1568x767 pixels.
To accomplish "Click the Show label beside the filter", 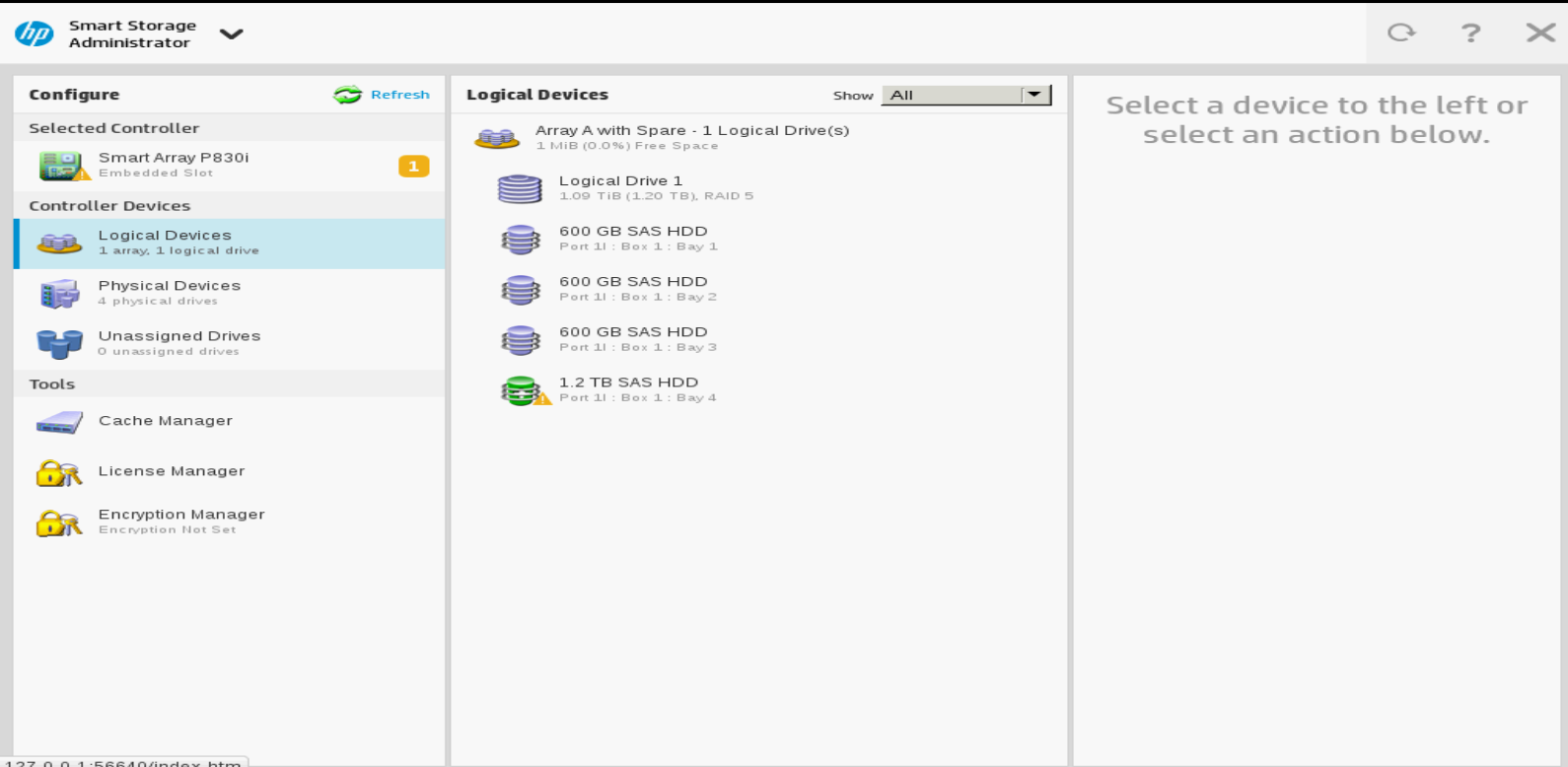I will (853, 96).
